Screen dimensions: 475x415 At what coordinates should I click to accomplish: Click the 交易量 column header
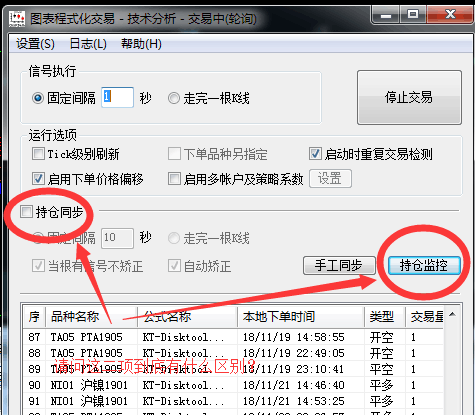point(424,317)
